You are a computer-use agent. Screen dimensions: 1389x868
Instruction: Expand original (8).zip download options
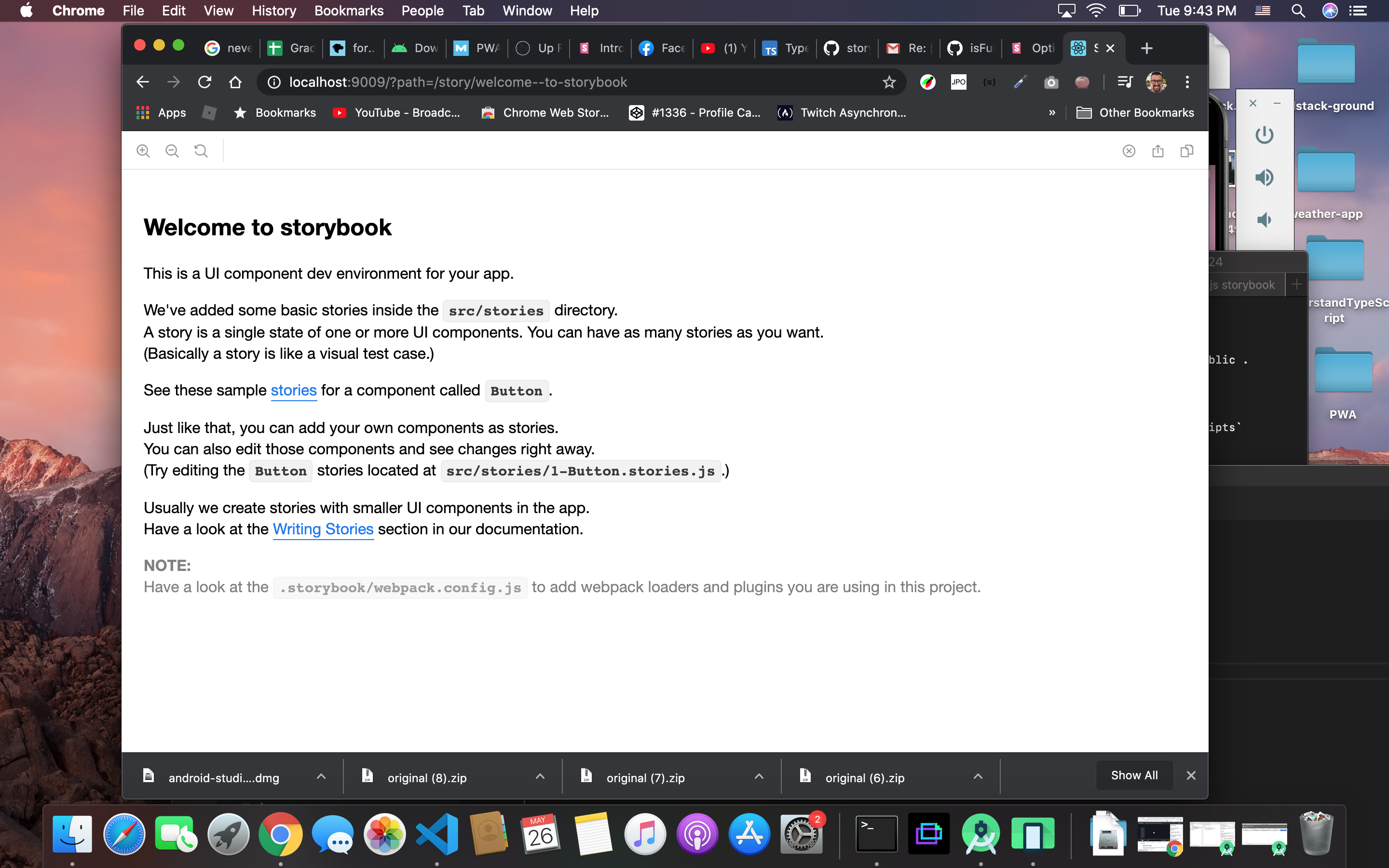(x=540, y=777)
